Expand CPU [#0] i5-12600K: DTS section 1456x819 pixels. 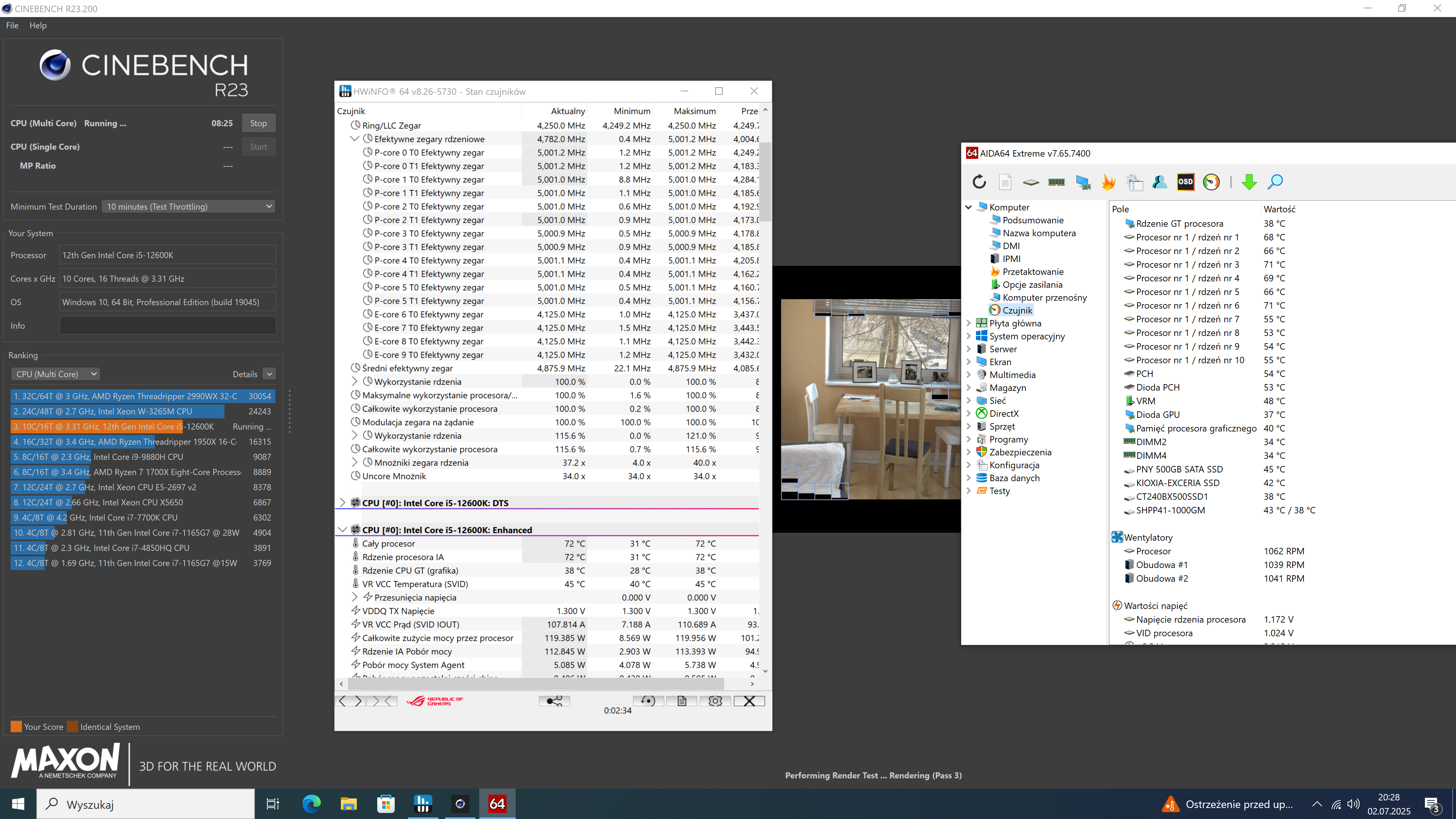342,502
